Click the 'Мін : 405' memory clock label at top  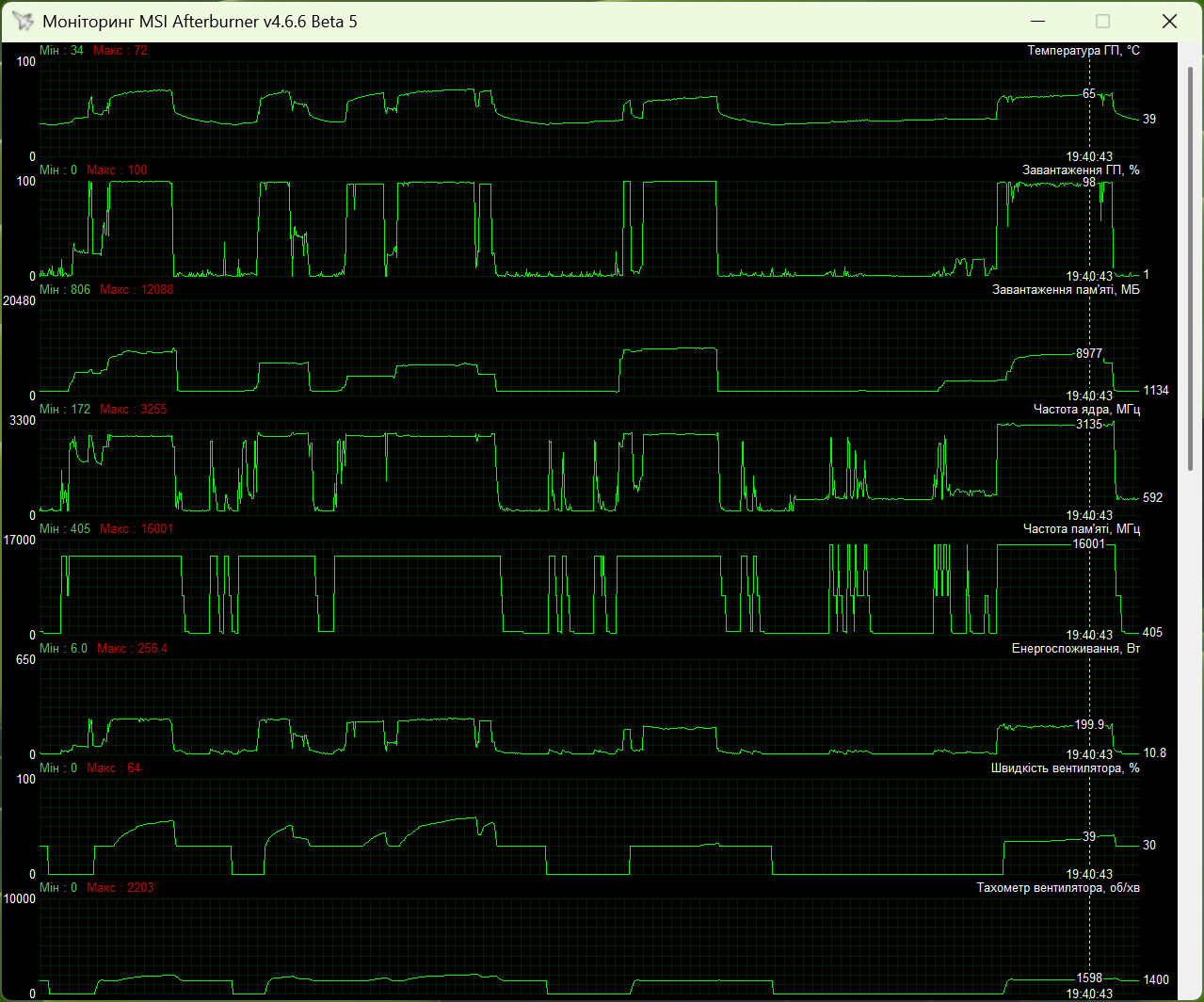coord(65,528)
